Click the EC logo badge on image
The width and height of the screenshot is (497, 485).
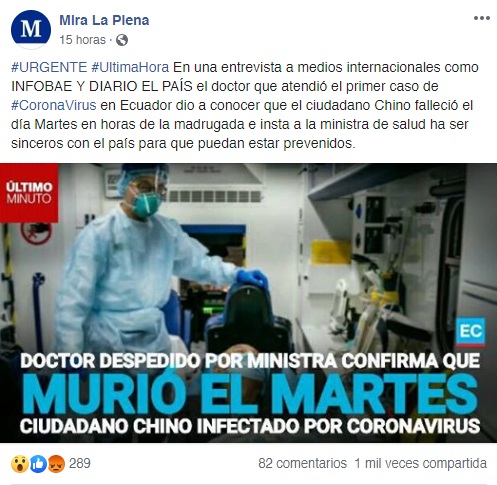pyautogui.click(x=470, y=331)
